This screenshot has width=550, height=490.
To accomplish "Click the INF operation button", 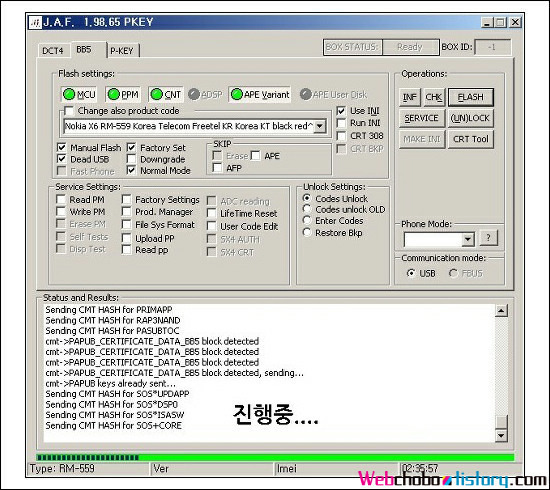I will (409, 97).
